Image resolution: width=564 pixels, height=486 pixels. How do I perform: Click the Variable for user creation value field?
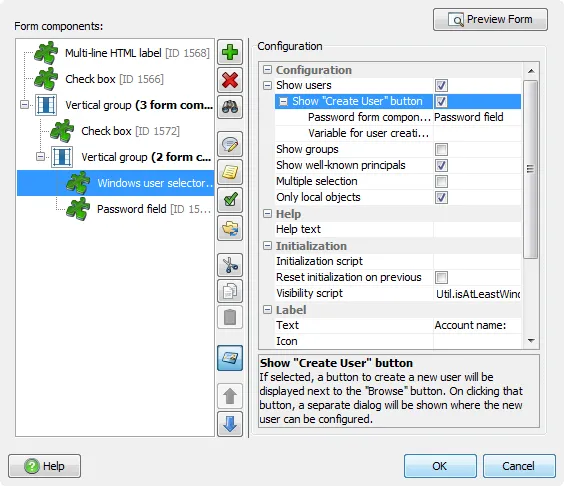(x=477, y=133)
